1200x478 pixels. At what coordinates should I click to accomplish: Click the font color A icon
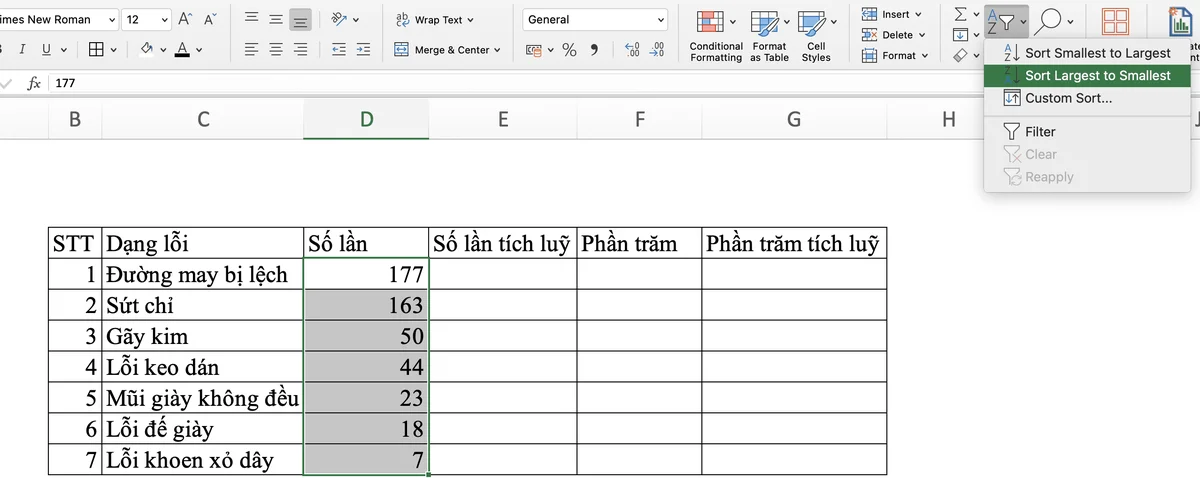pyautogui.click(x=181, y=49)
